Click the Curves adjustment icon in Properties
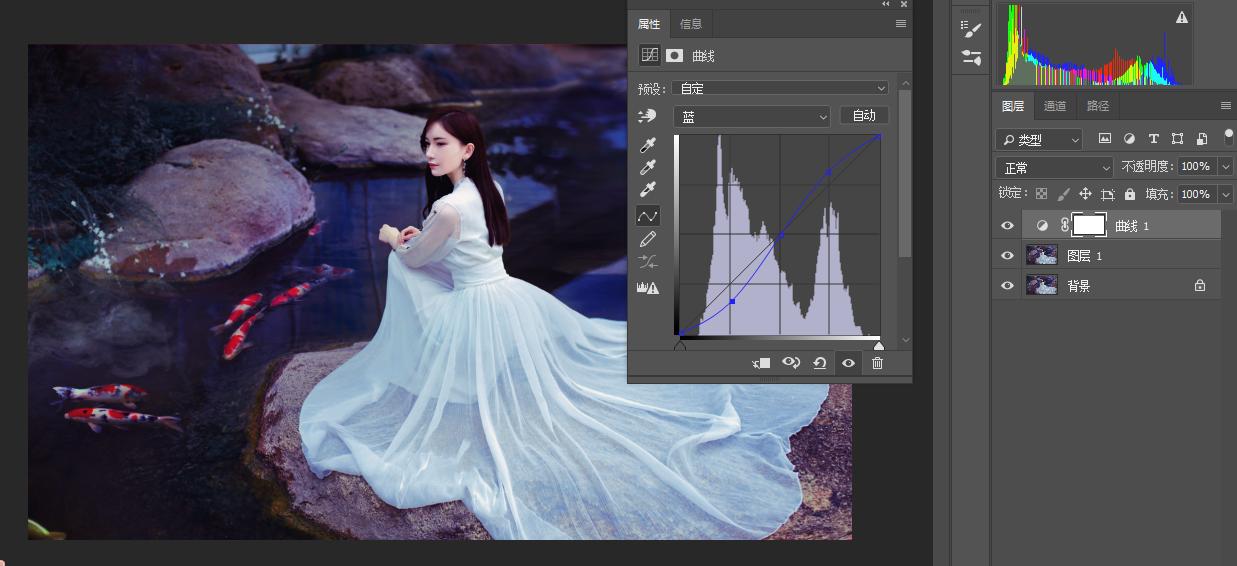 tap(650, 56)
